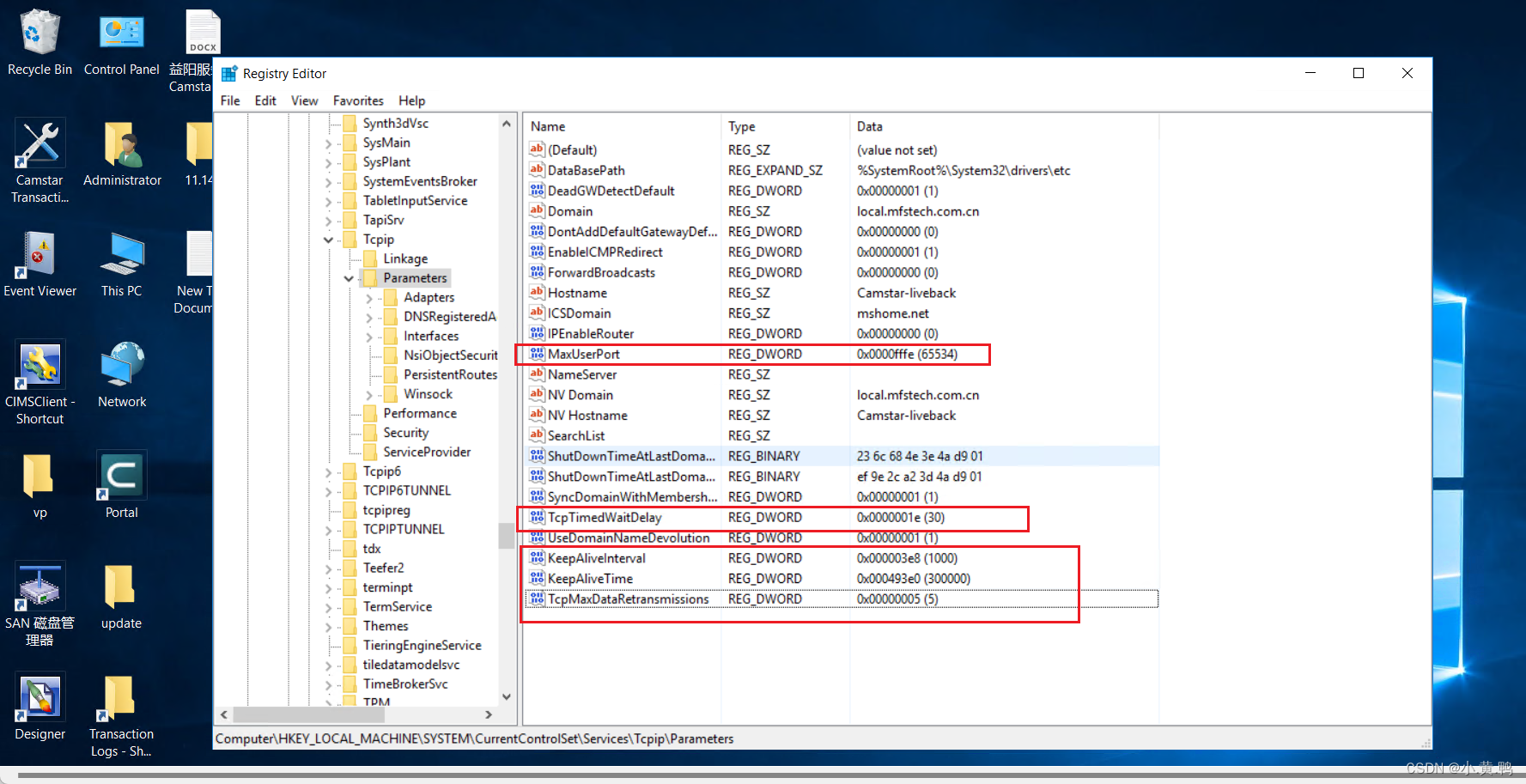The image size is (1526, 784).
Task: Select the DataBasePath value icon
Action: pyautogui.click(x=537, y=170)
